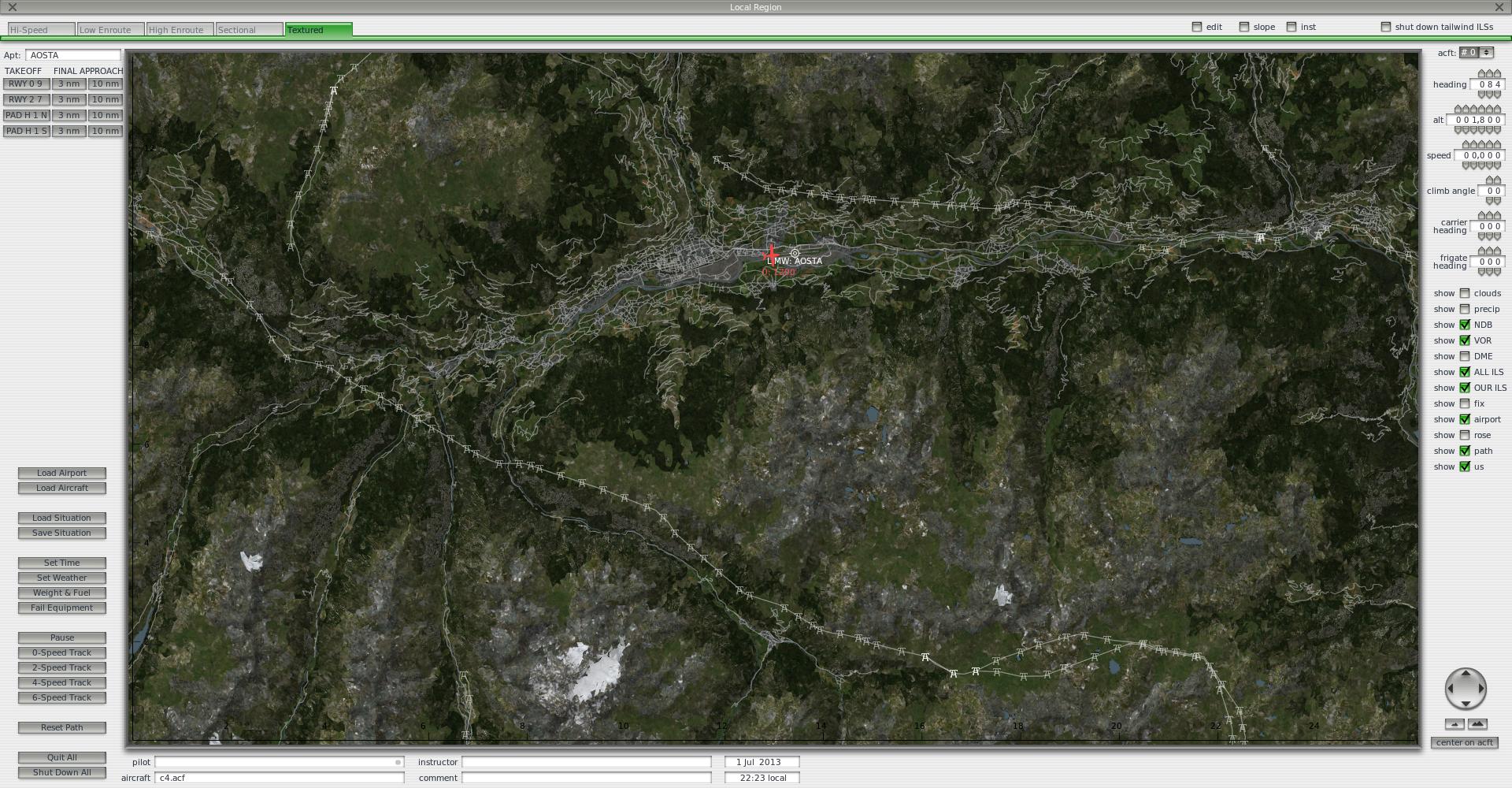Switch to the Low Enroute tab
1512x788 pixels.
point(110,30)
